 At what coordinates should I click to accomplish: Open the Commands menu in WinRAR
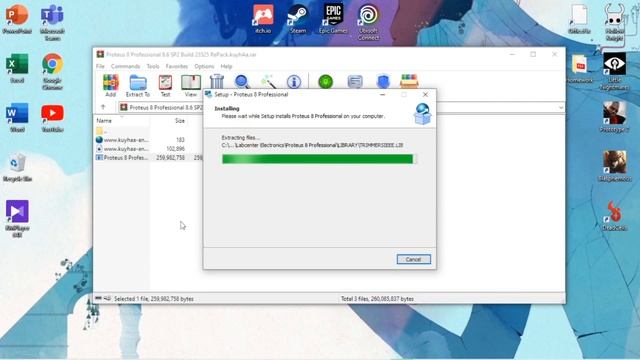click(x=125, y=66)
